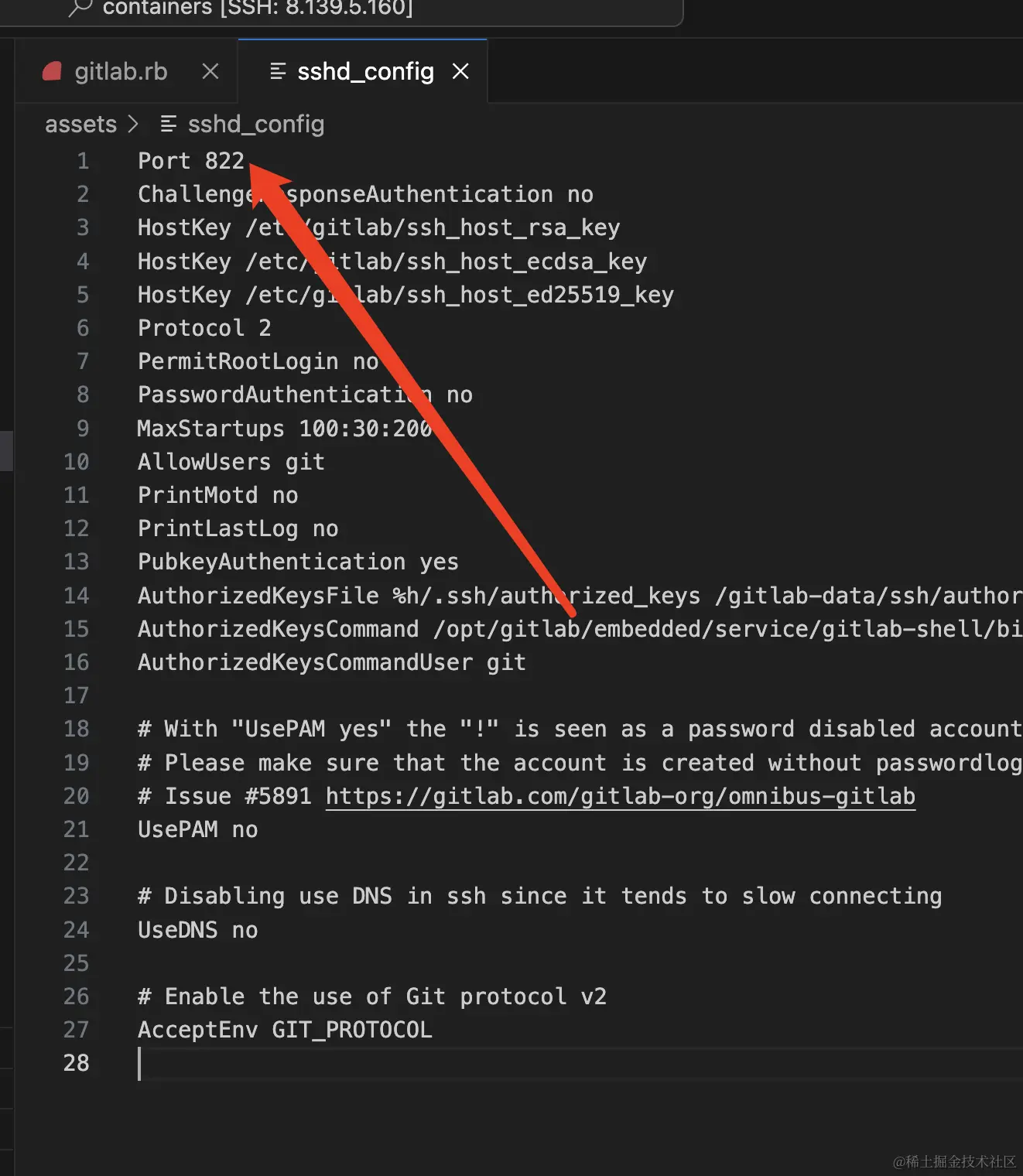The width and height of the screenshot is (1023, 1176).
Task: Click the file icon in the breadcrumb bar
Action: point(168,124)
